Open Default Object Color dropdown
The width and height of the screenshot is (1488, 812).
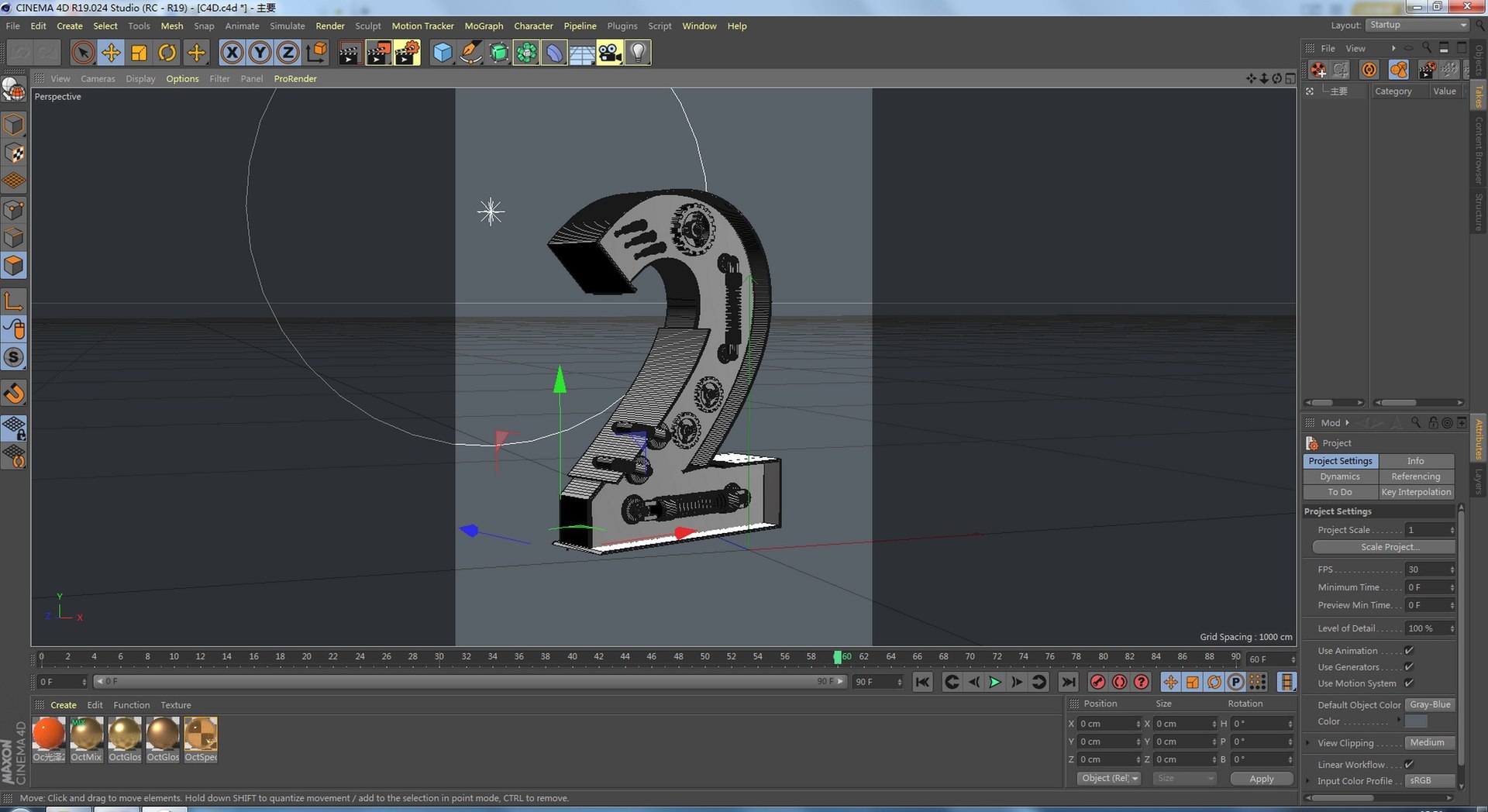pos(1431,704)
